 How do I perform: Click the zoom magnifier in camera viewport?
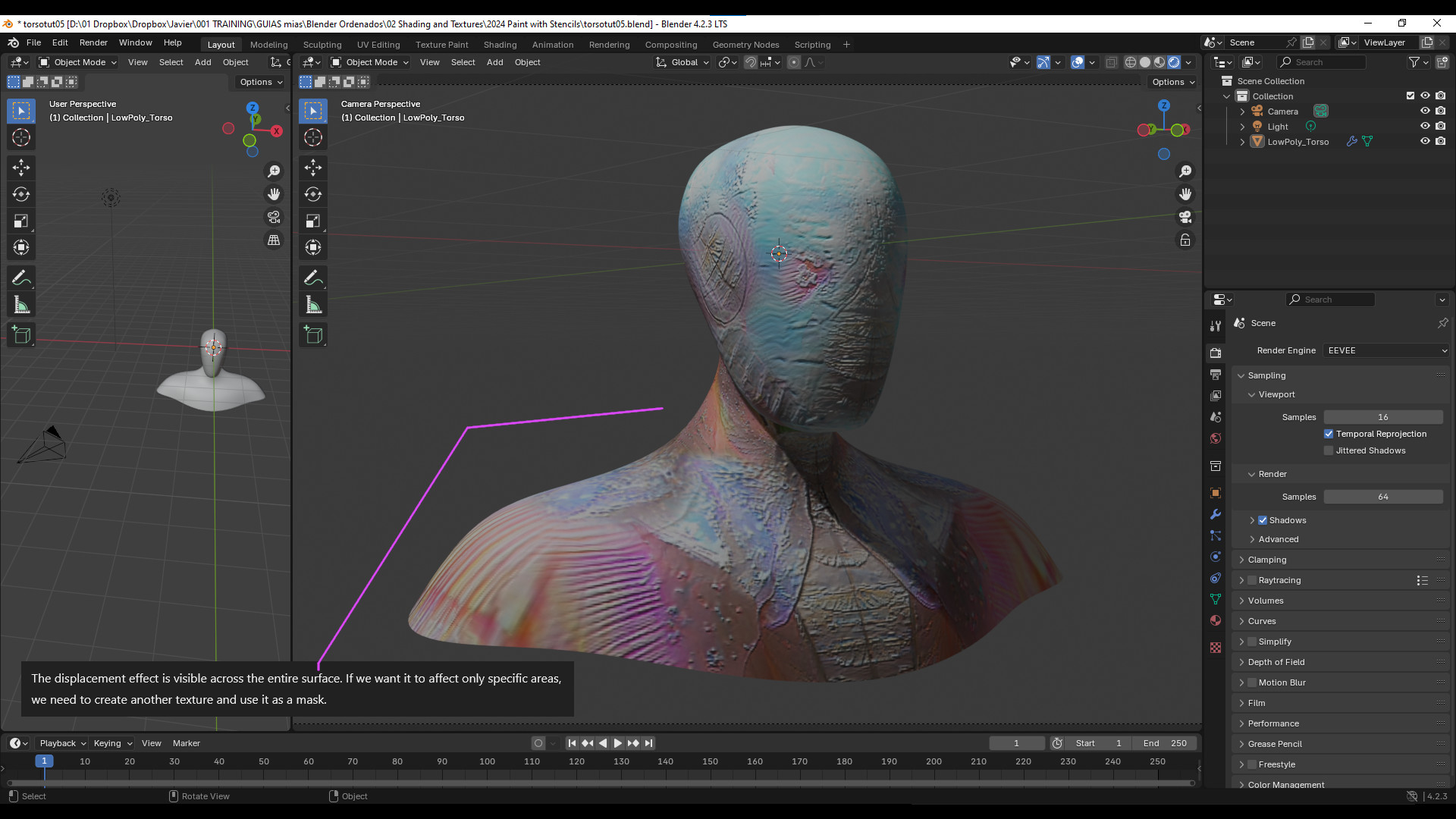pyautogui.click(x=1185, y=171)
